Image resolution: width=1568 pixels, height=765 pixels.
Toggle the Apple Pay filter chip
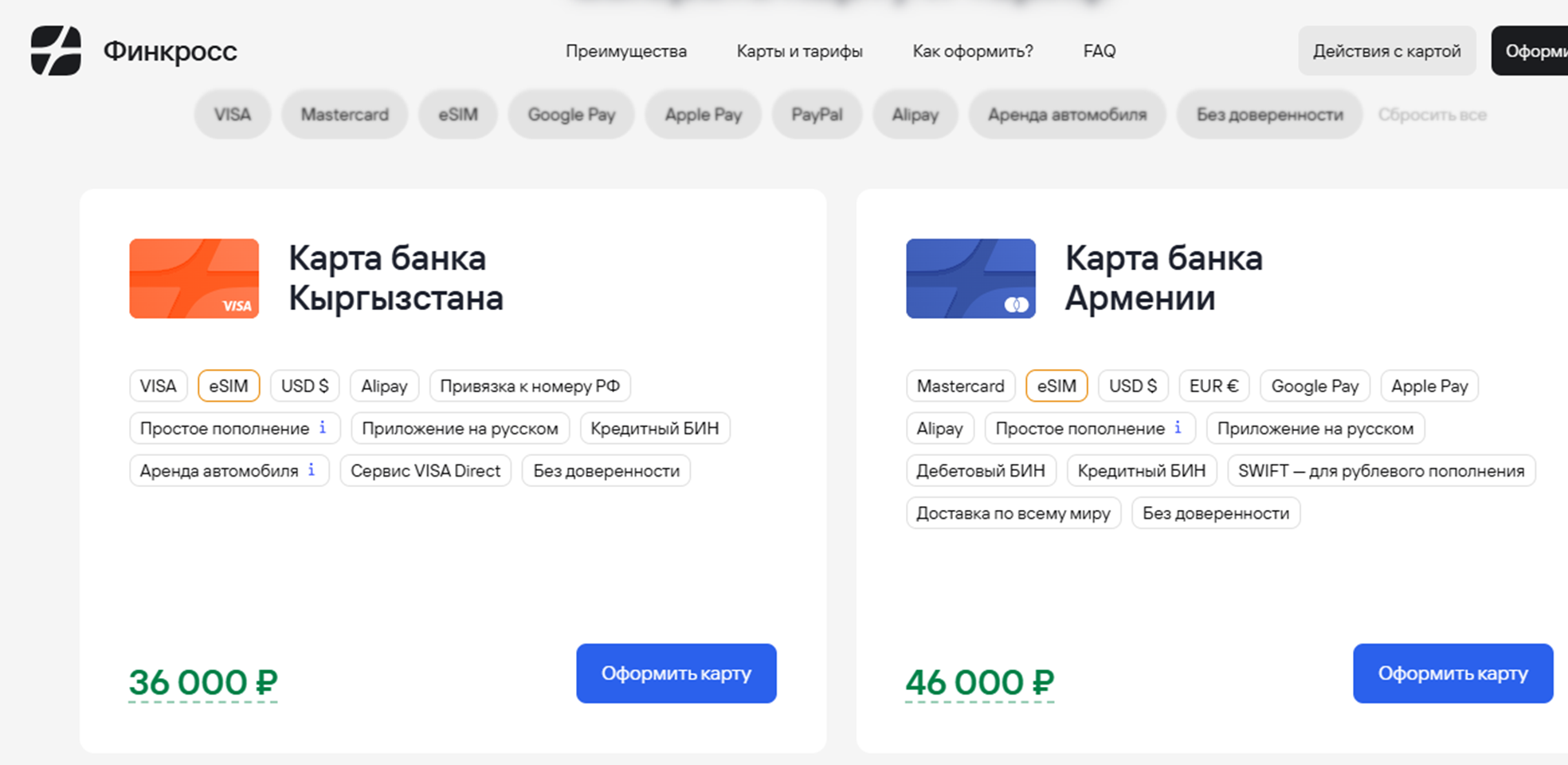[703, 115]
